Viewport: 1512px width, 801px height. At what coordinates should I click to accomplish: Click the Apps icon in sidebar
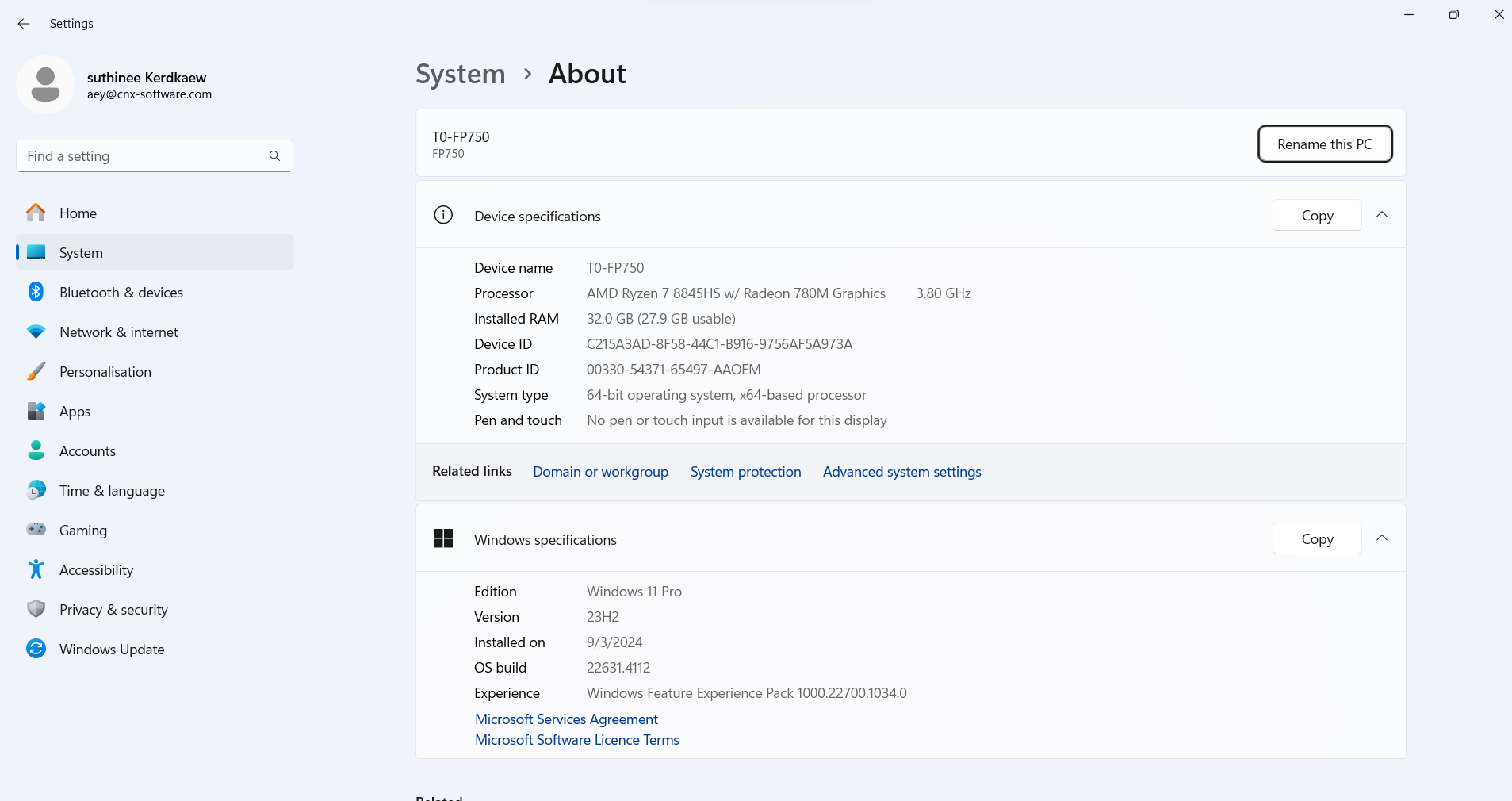point(36,411)
